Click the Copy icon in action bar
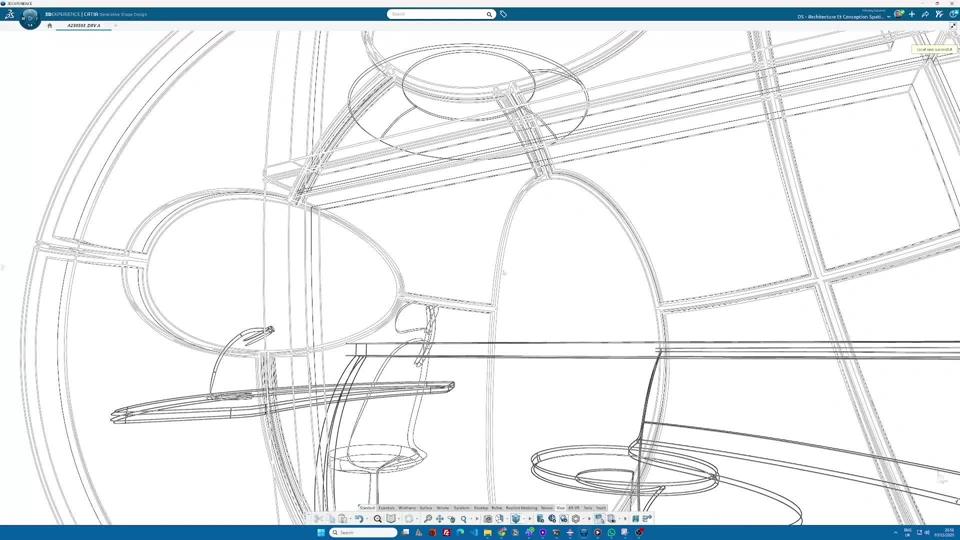This screenshot has width=960, height=540. coord(331,519)
